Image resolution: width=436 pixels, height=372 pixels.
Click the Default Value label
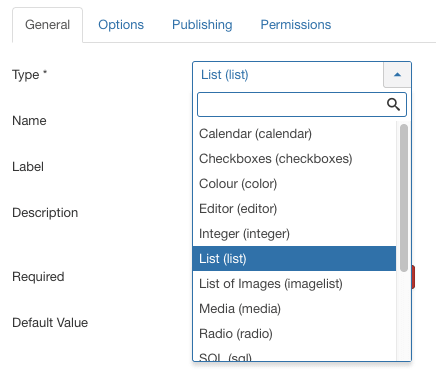[50, 323]
